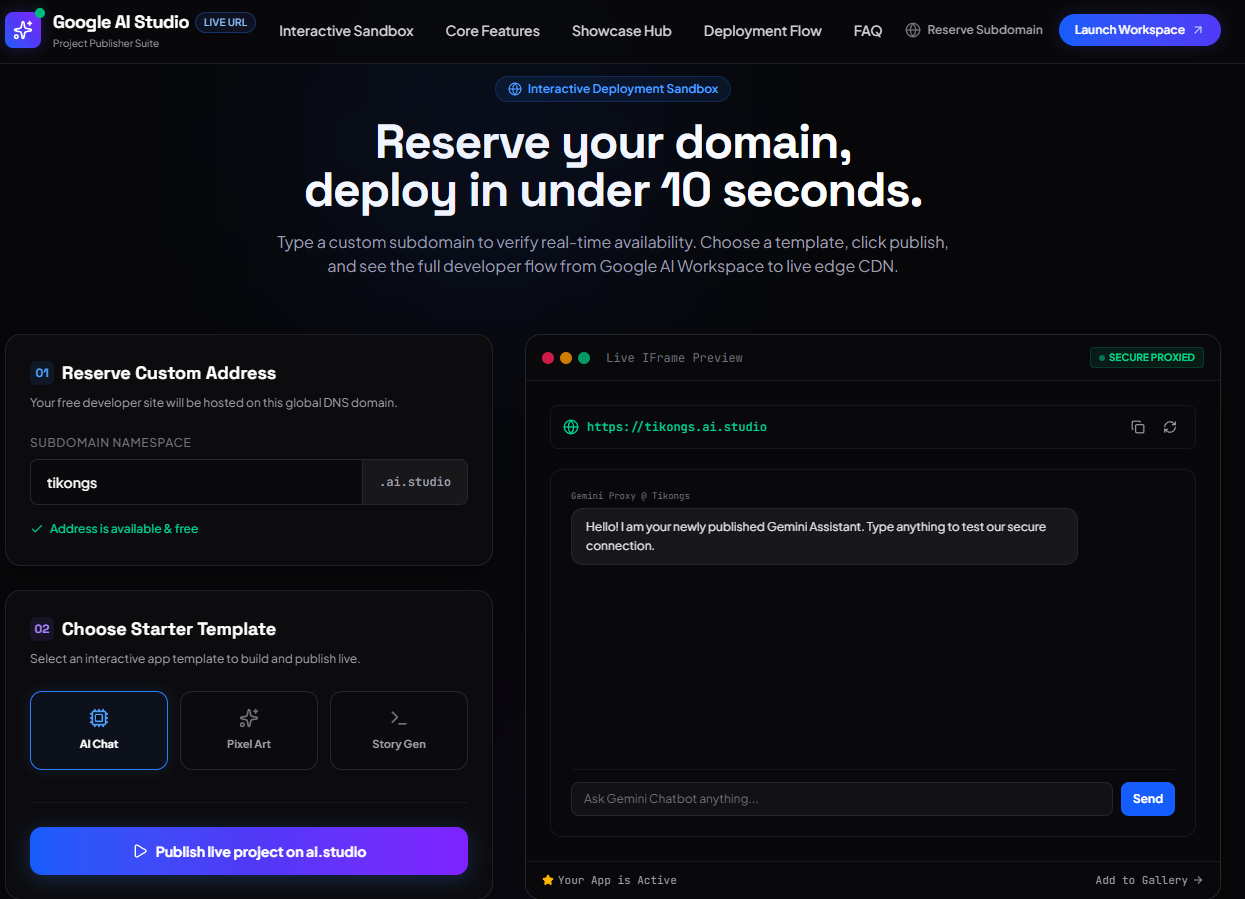The image size is (1245, 899).
Task: Click the Google AI Studio brand name text
Action: (x=121, y=21)
